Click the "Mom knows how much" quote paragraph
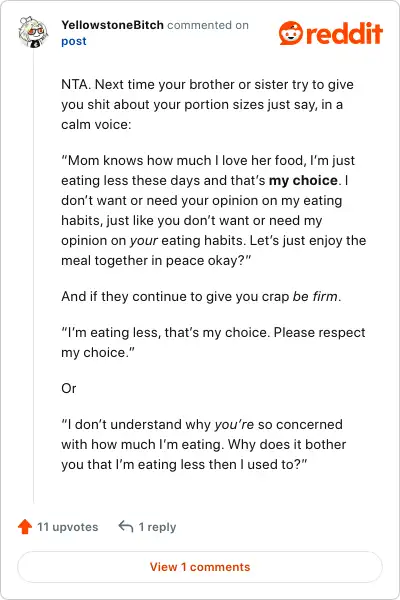Viewport: 400px width, 600px height. tap(214, 210)
